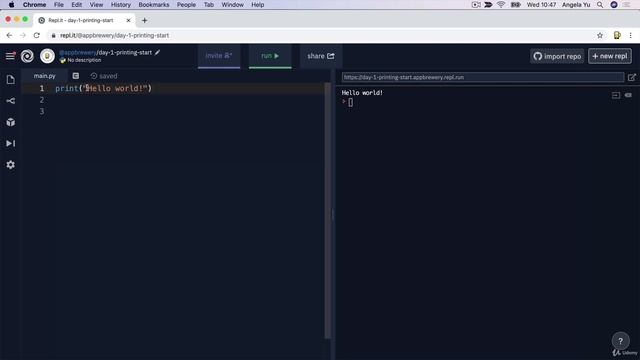The width and height of the screenshot is (640, 360).
Task: Open the help question mark button
Action: click(x=620, y=341)
